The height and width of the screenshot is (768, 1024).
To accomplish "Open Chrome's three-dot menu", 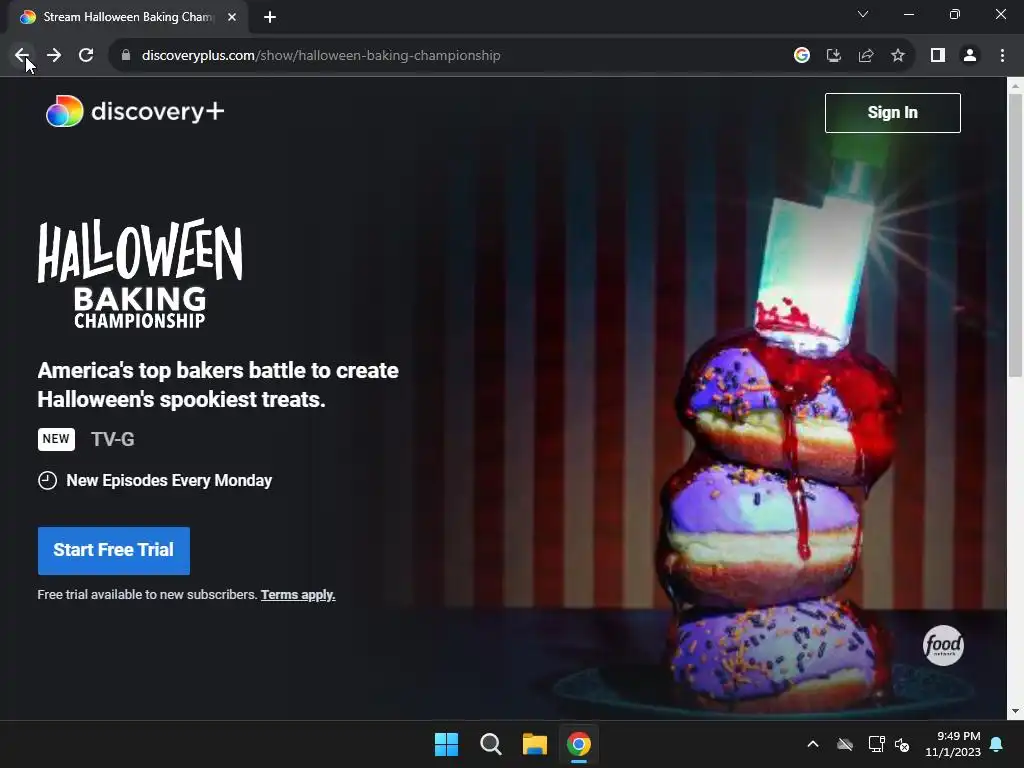I will 1002,56.
